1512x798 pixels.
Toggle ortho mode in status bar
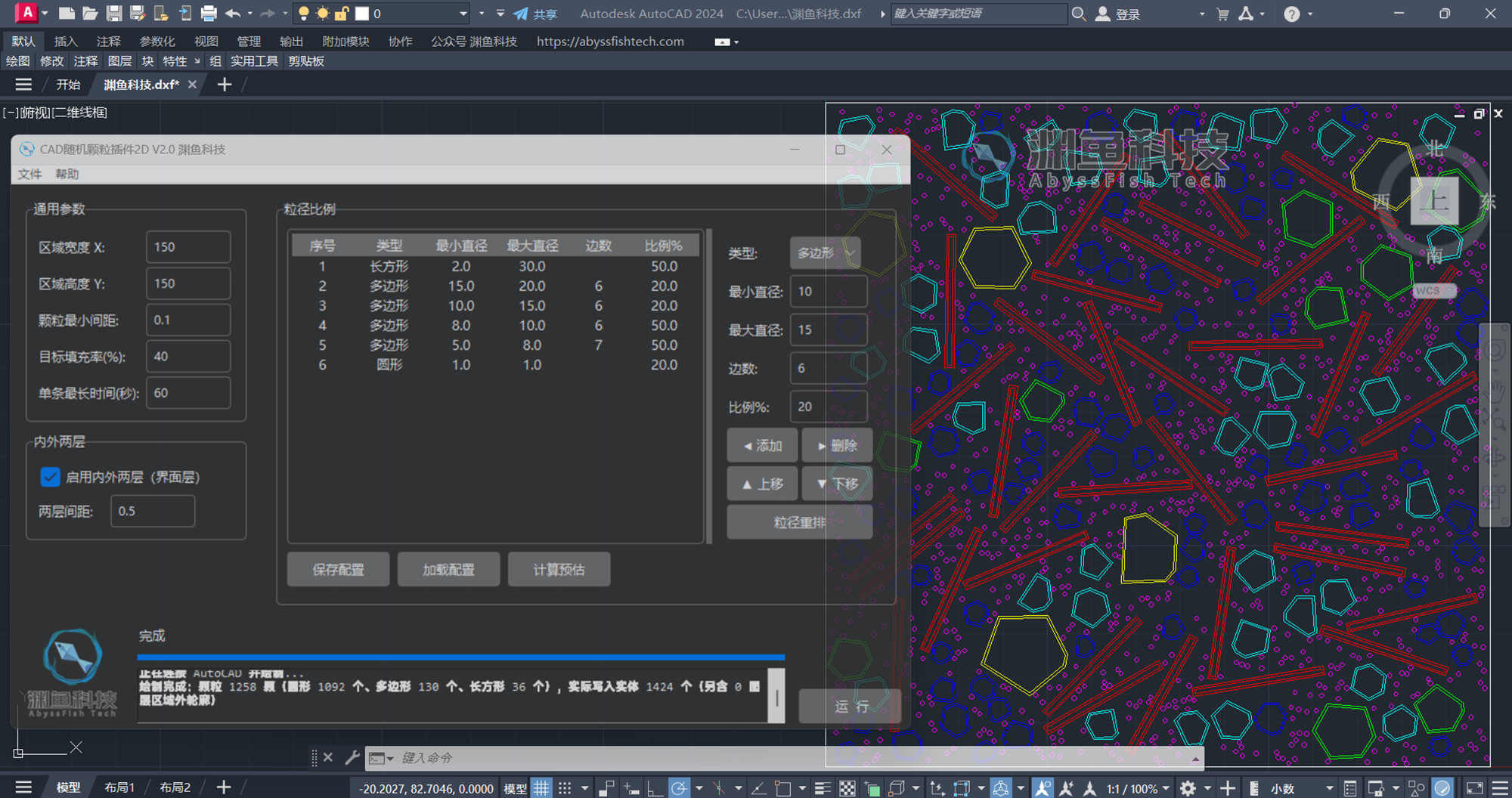click(x=655, y=788)
